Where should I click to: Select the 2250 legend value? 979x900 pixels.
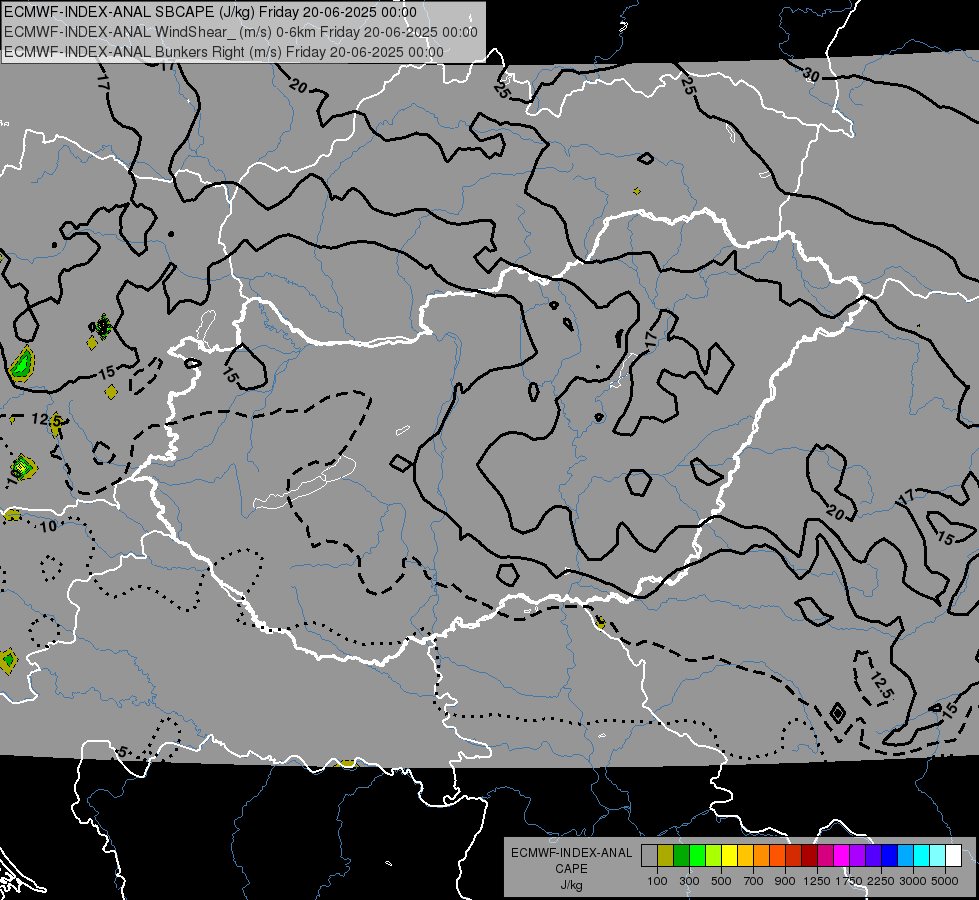[881, 881]
